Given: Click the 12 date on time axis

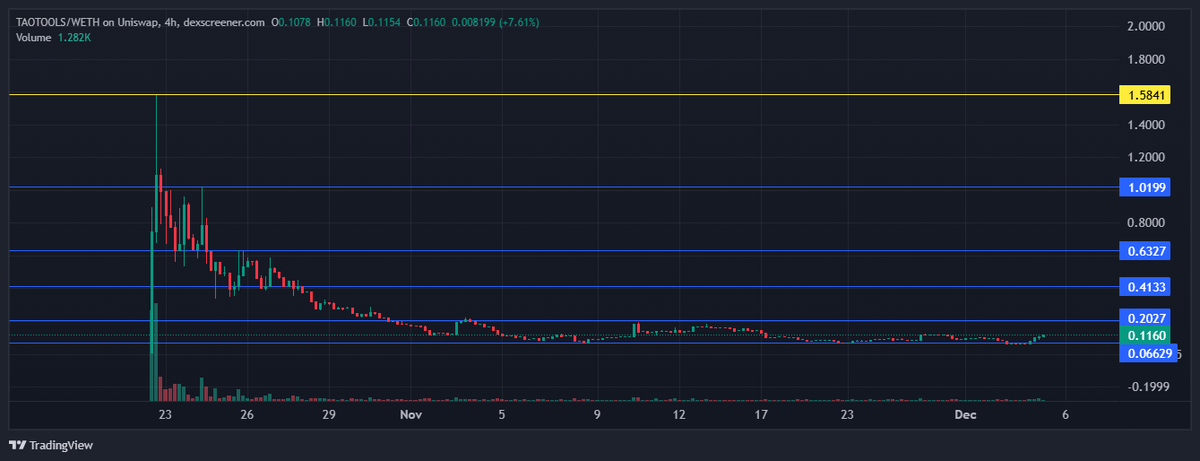Looking at the screenshot, I should (x=679, y=414).
